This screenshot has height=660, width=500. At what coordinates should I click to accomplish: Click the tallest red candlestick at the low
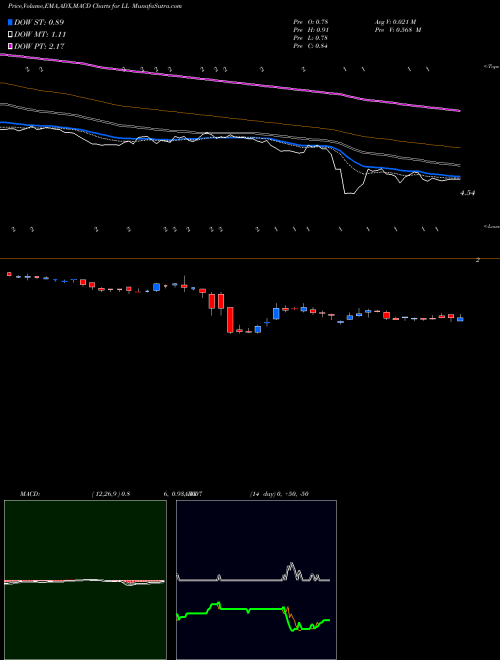click(230, 320)
